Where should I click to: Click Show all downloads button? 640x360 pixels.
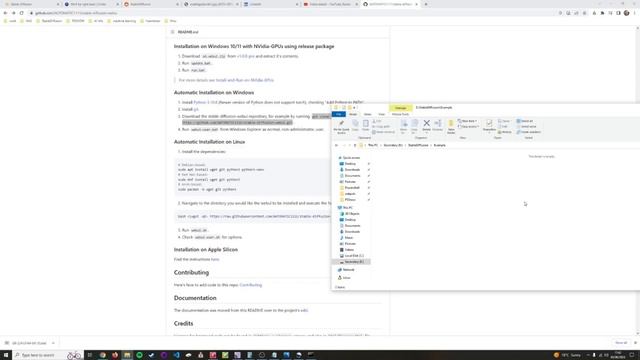(x=621, y=343)
